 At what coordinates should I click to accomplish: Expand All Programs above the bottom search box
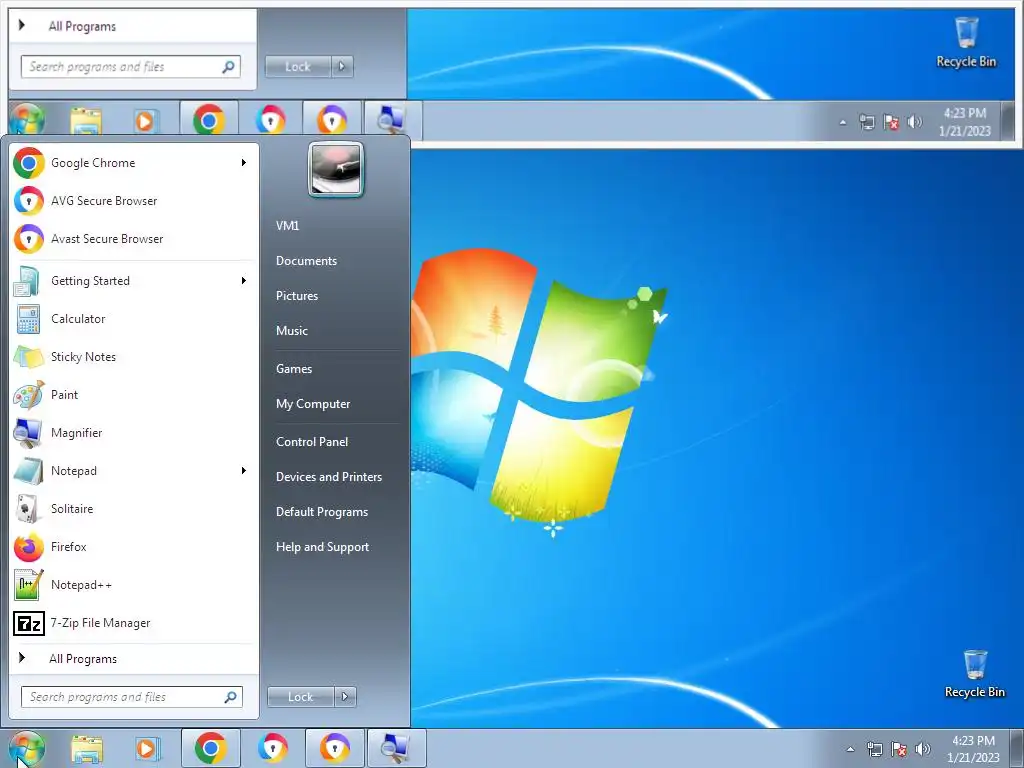tap(134, 658)
